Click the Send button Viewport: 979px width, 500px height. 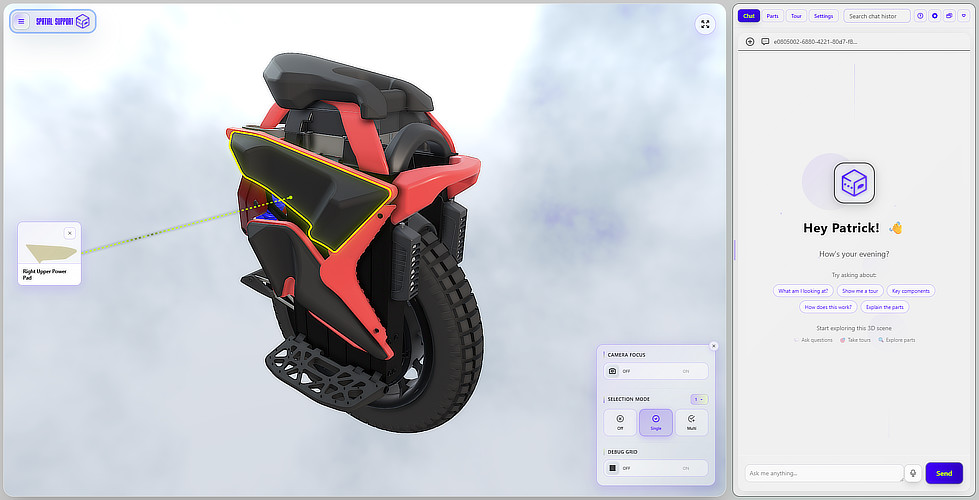click(943, 473)
